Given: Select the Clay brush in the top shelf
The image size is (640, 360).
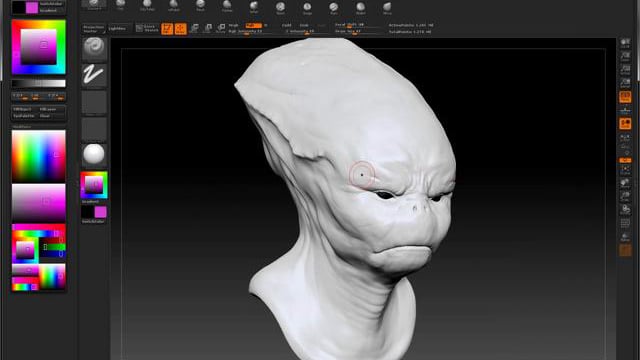Looking at the screenshot, I should pyautogui.click(x=120, y=5).
